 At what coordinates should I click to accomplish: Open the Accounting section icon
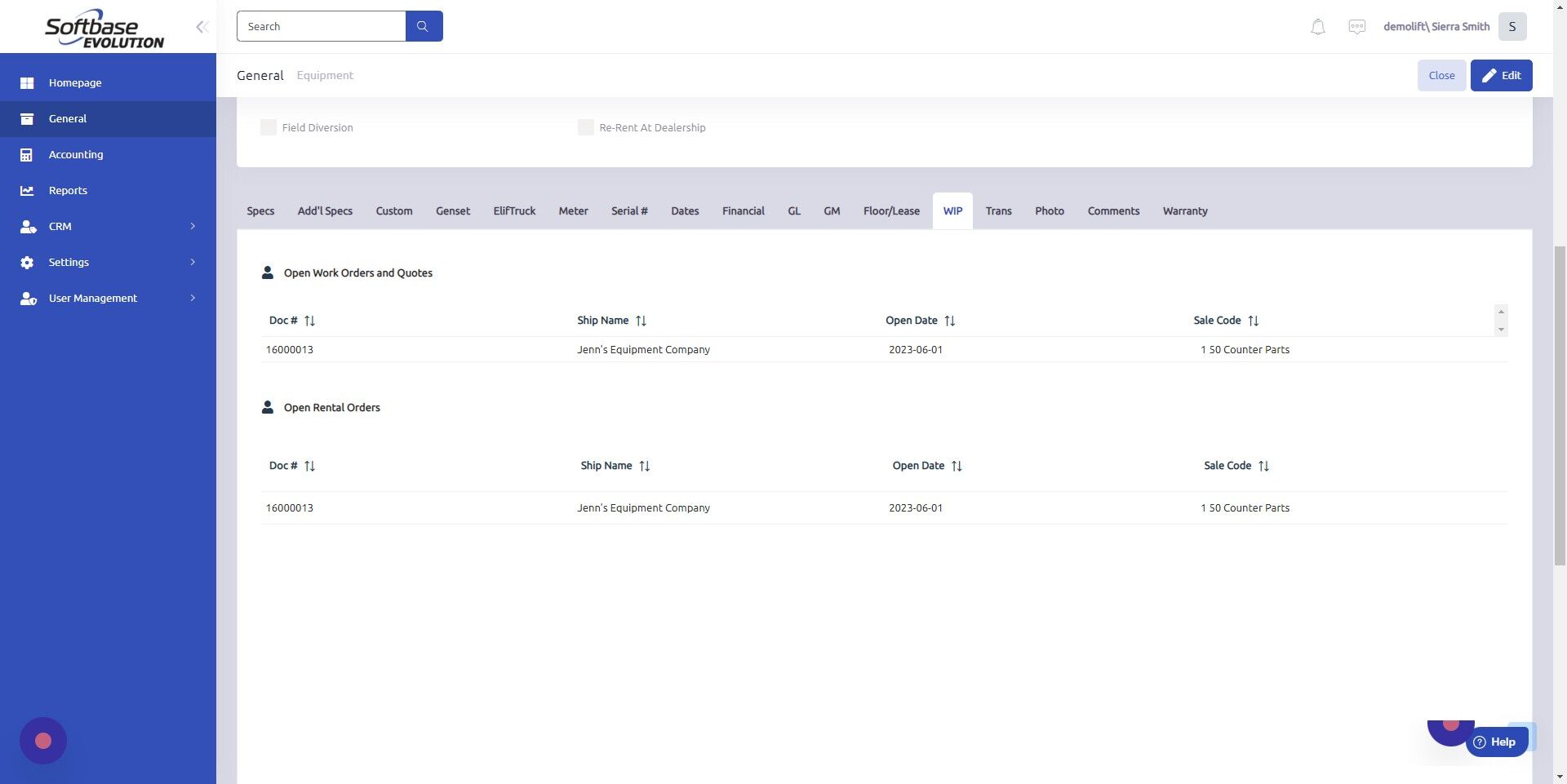pyautogui.click(x=27, y=154)
